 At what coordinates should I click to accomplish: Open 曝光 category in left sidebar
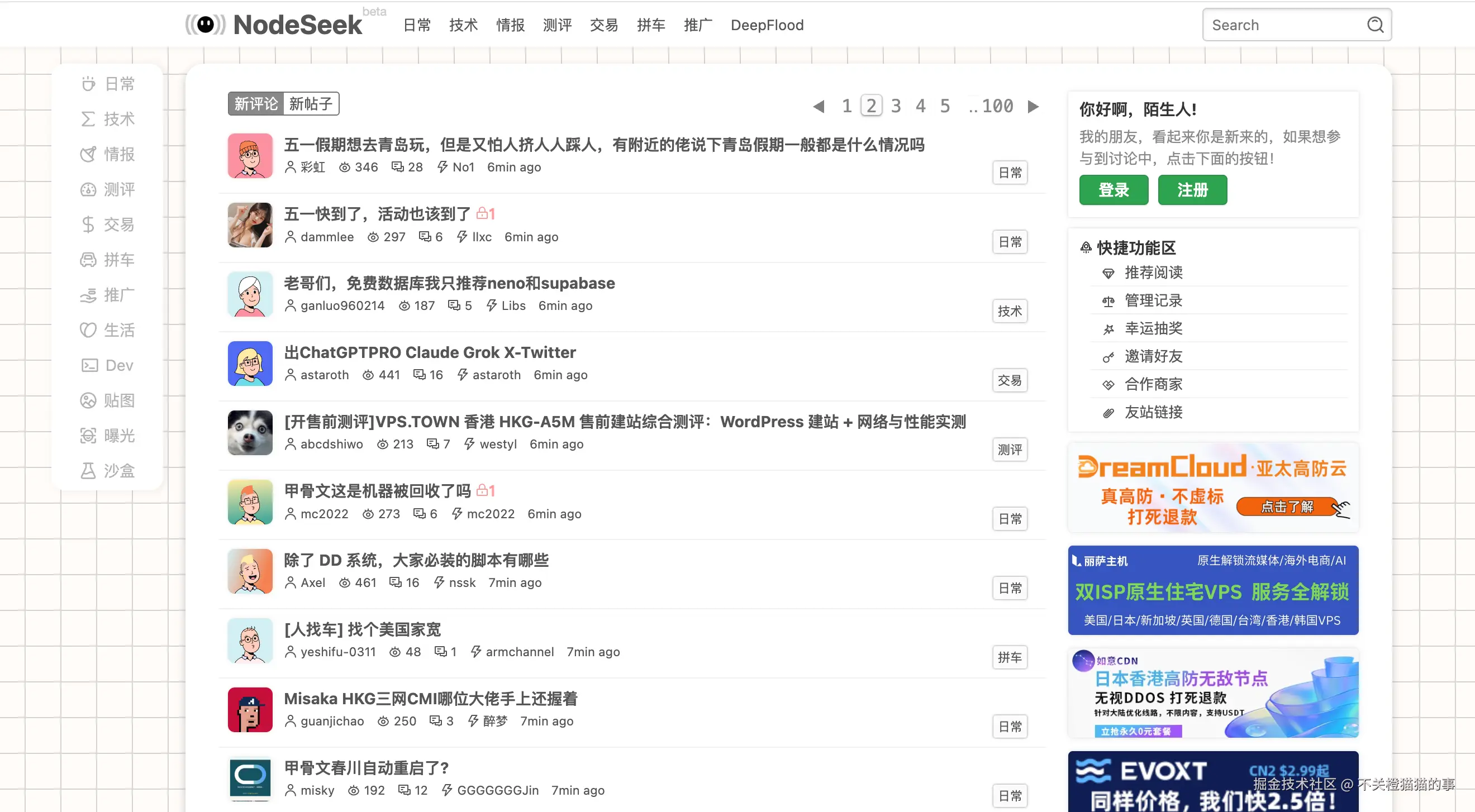tap(108, 436)
